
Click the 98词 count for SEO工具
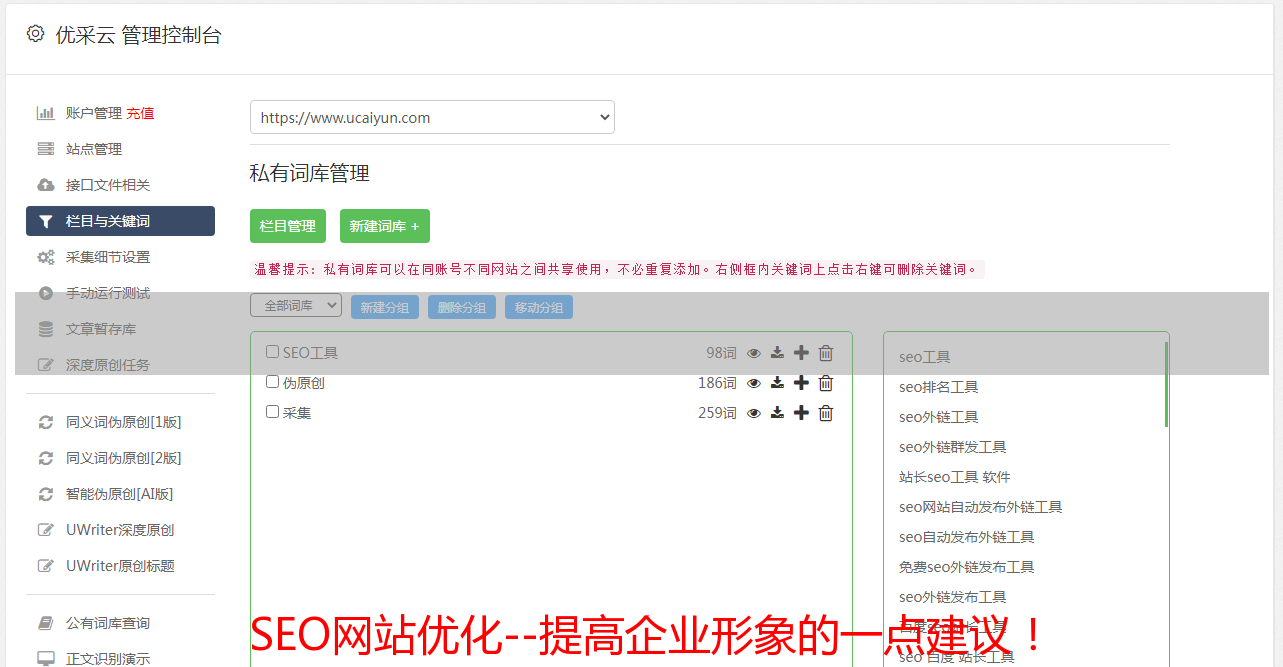tap(721, 353)
